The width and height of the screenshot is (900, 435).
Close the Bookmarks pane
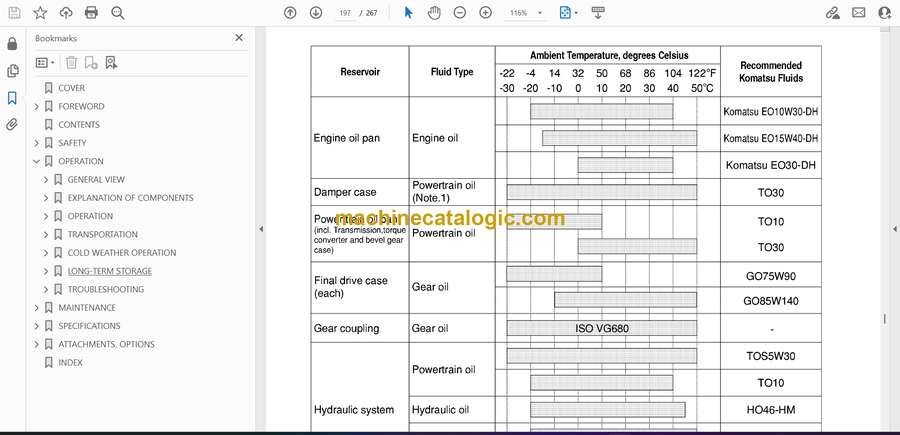(239, 38)
